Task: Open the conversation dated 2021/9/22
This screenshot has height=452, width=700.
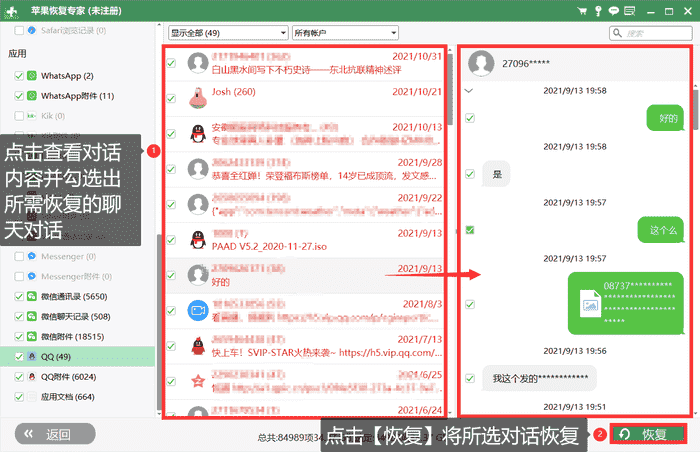Action: click(x=304, y=205)
